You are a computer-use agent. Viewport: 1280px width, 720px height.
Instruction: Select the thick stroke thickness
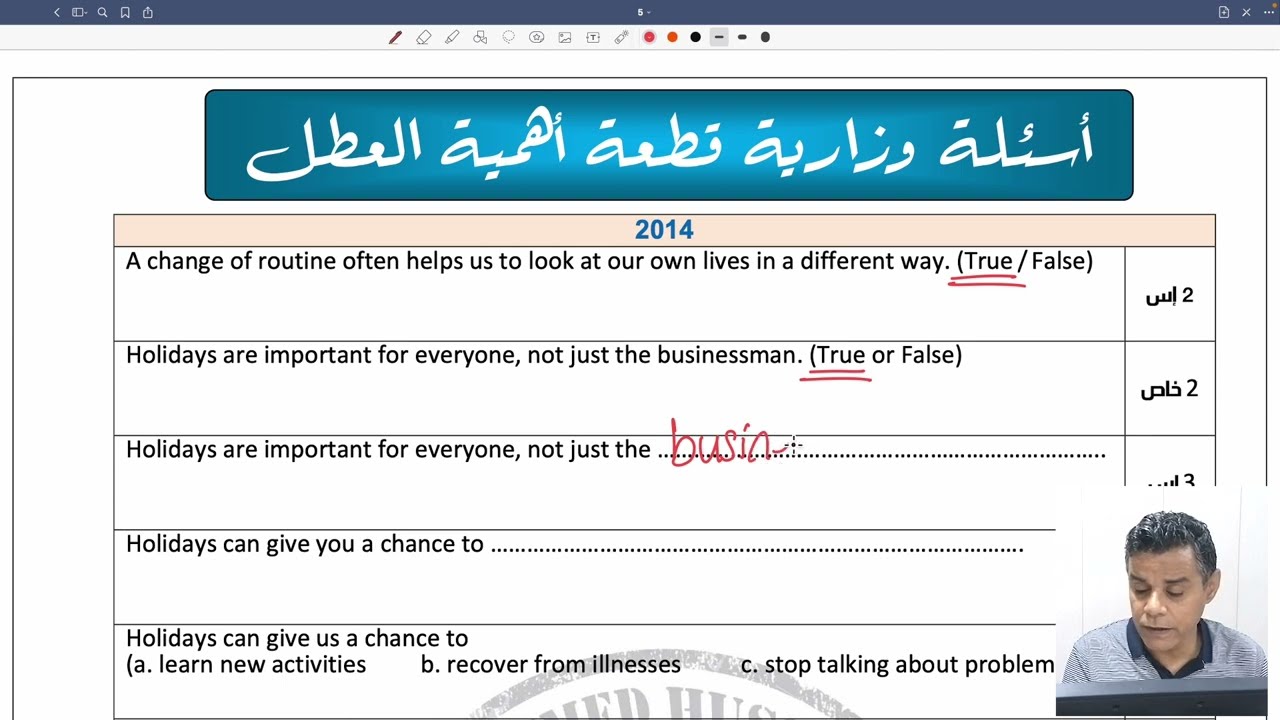[765, 37]
